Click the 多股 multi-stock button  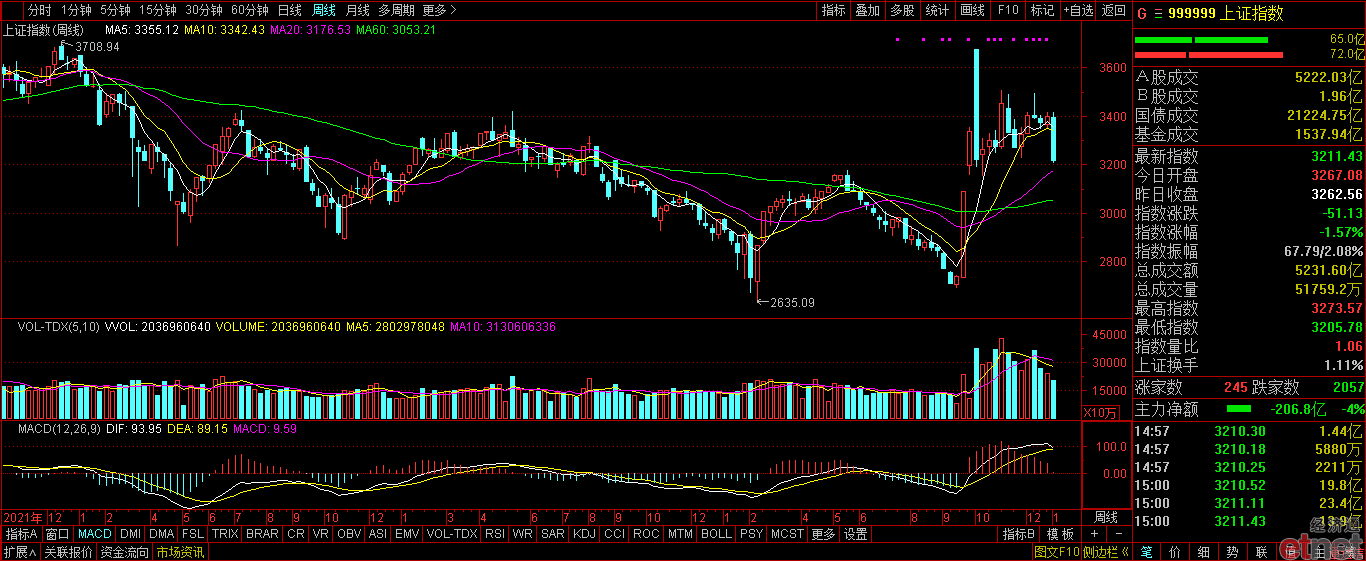pyautogui.click(x=902, y=10)
